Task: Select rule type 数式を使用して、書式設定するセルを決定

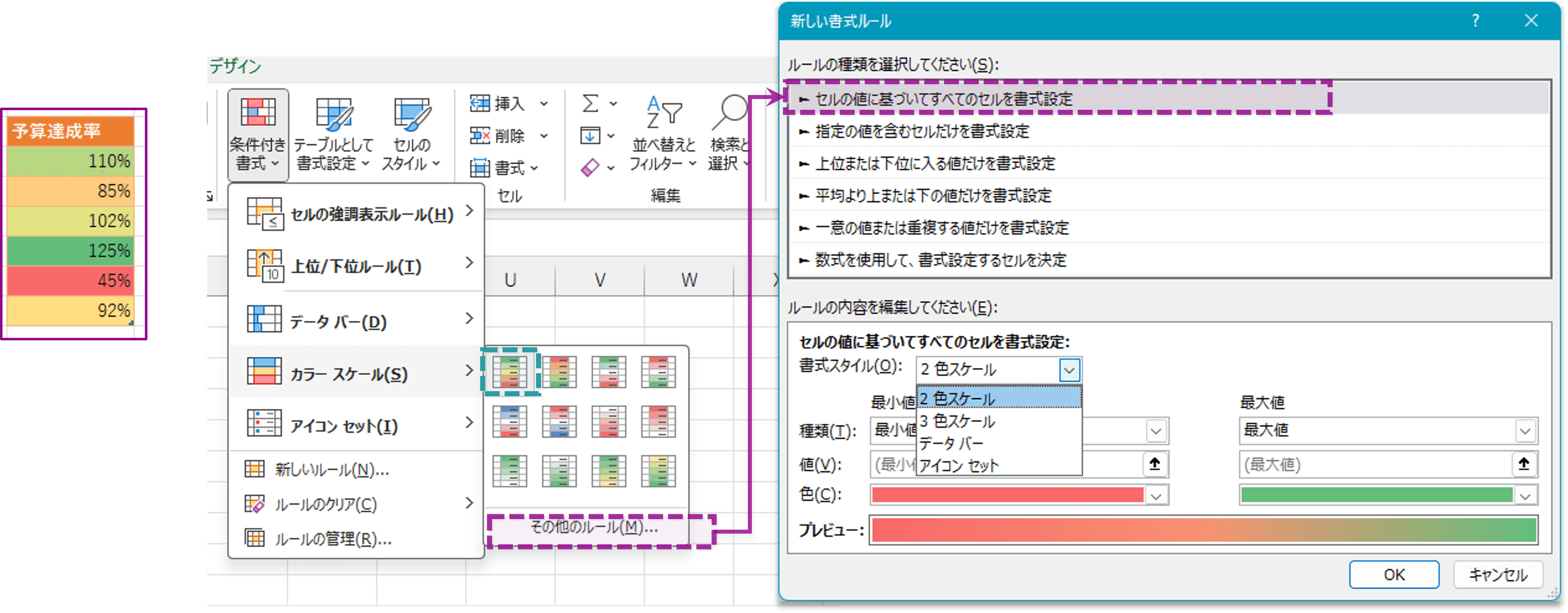Action: point(940,260)
